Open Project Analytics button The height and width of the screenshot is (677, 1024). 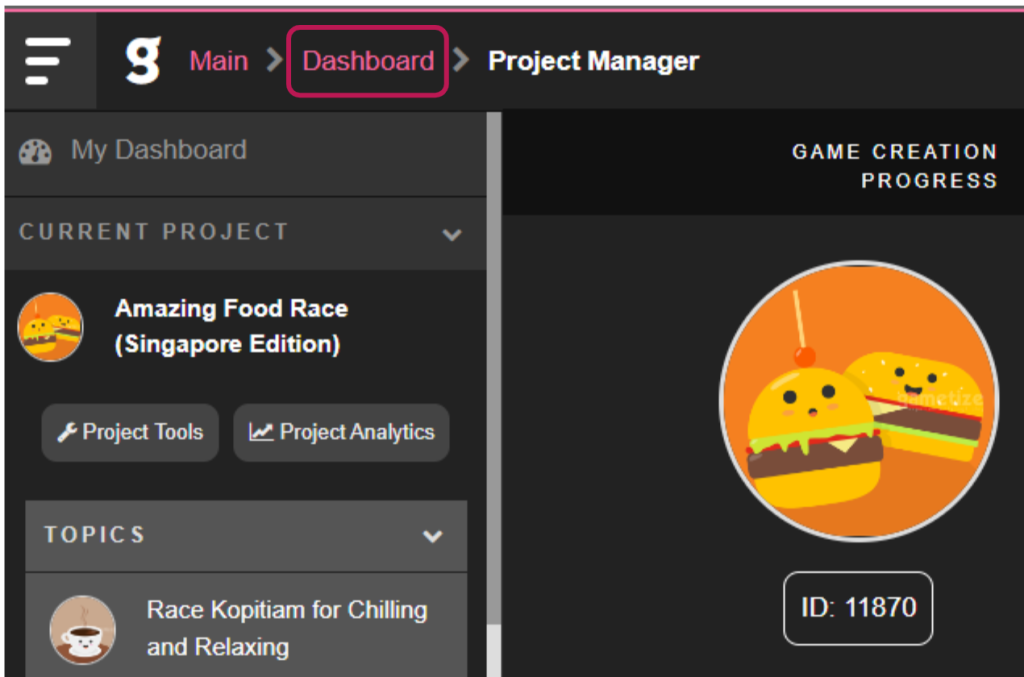coord(341,432)
